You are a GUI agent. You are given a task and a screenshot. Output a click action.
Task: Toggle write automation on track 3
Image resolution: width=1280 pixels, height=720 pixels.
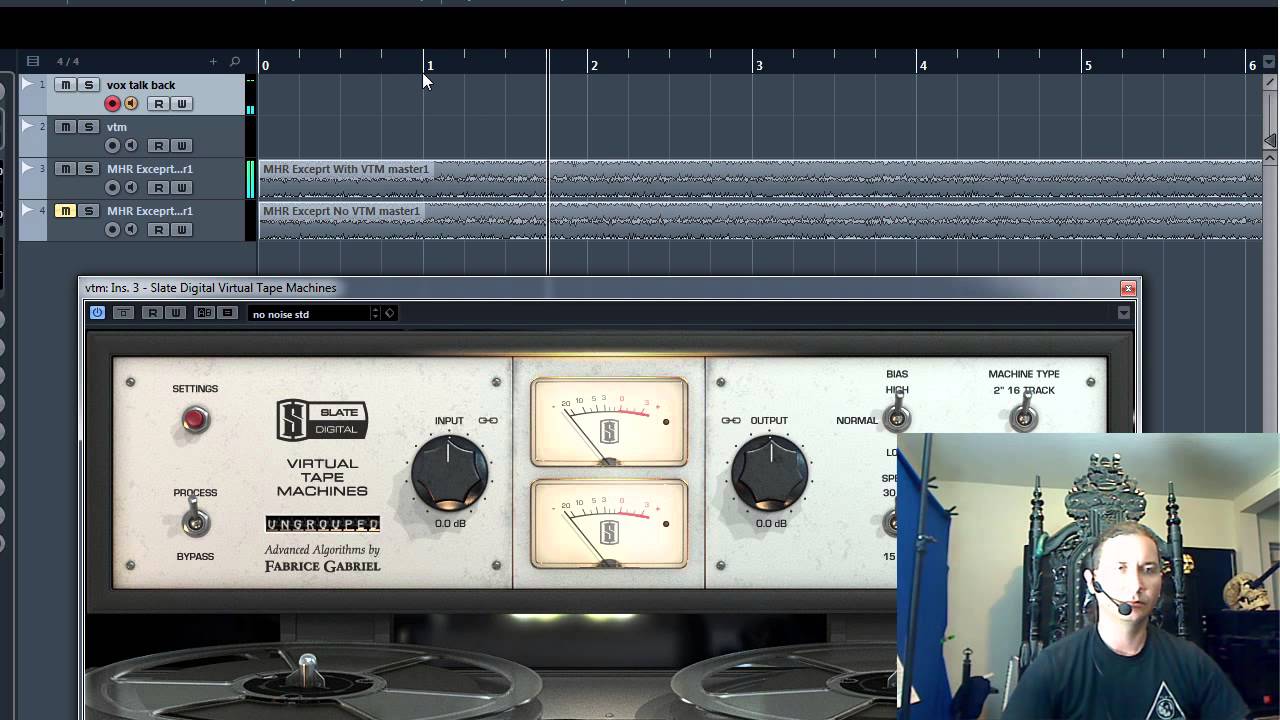(182, 188)
